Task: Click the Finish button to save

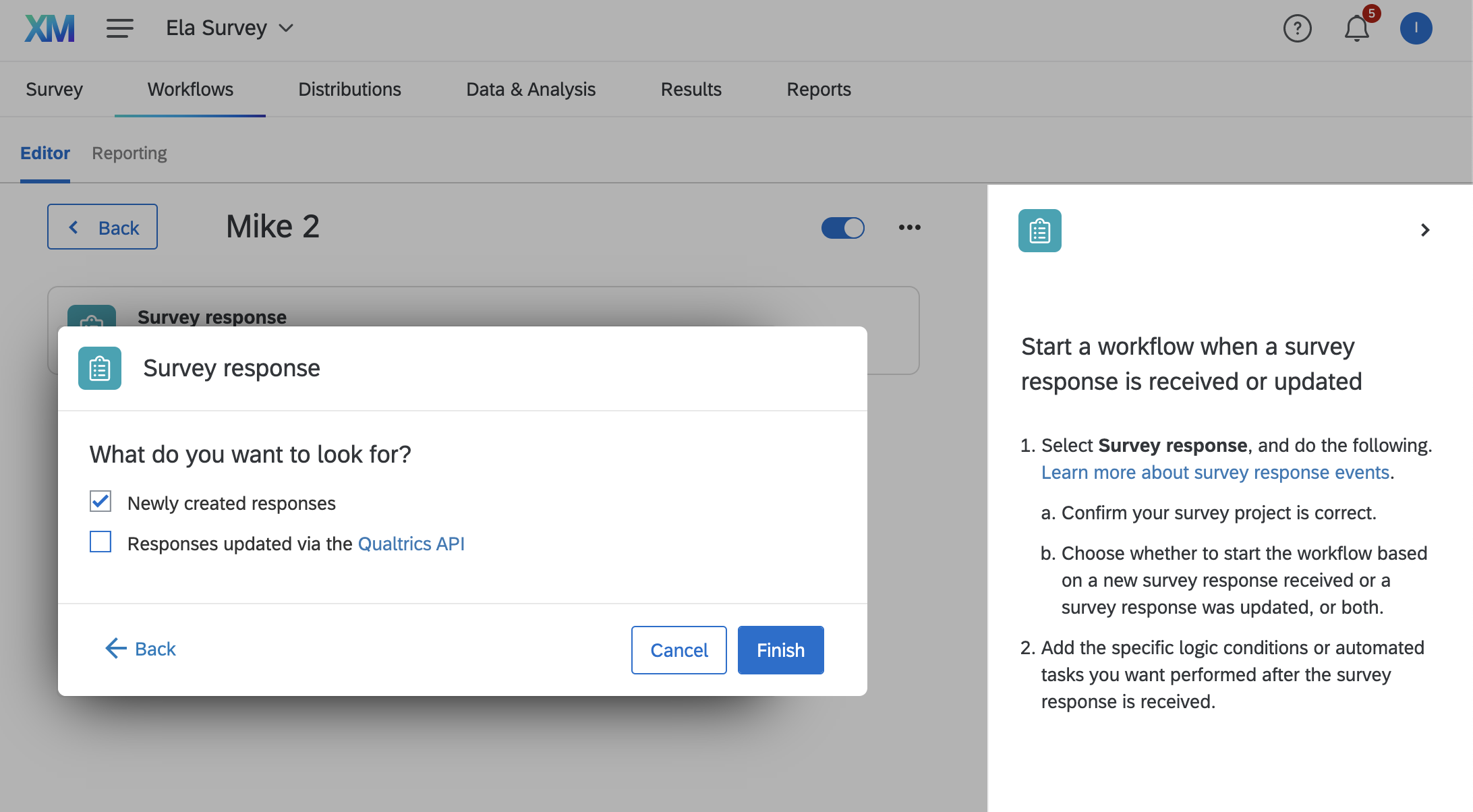Action: (780, 649)
